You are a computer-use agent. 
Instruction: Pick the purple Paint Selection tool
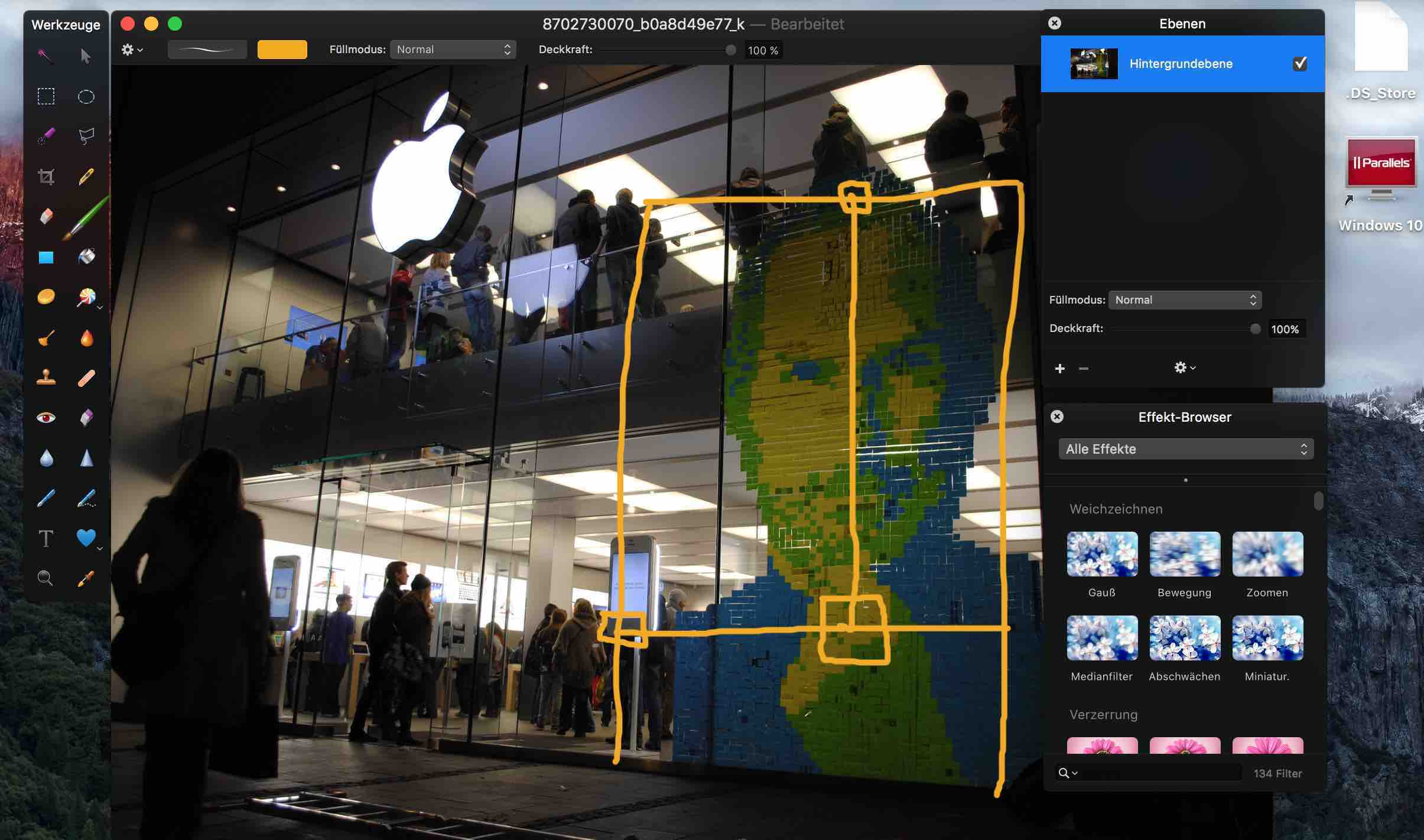coord(45,136)
